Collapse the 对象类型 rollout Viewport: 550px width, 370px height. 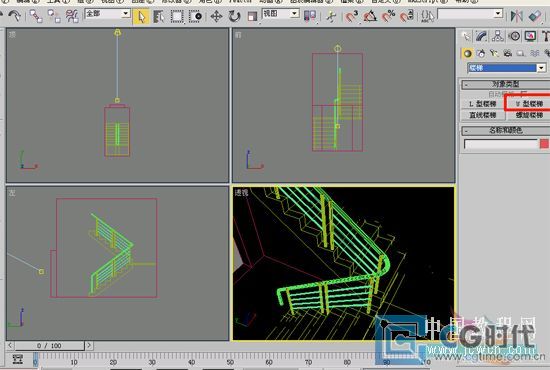(x=505, y=84)
